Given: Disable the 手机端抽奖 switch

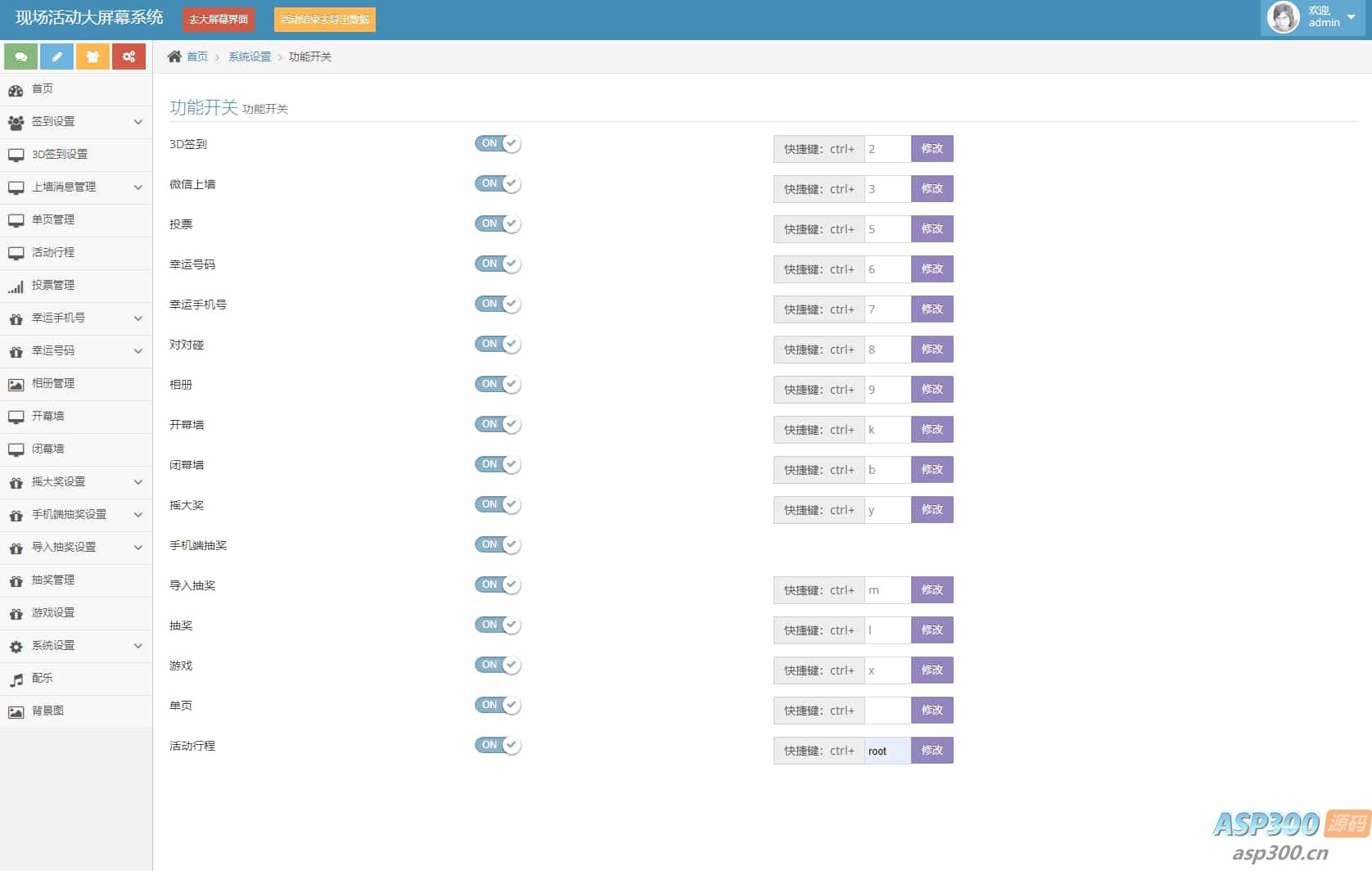Looking at the screenshot, I should click(498, 544).
